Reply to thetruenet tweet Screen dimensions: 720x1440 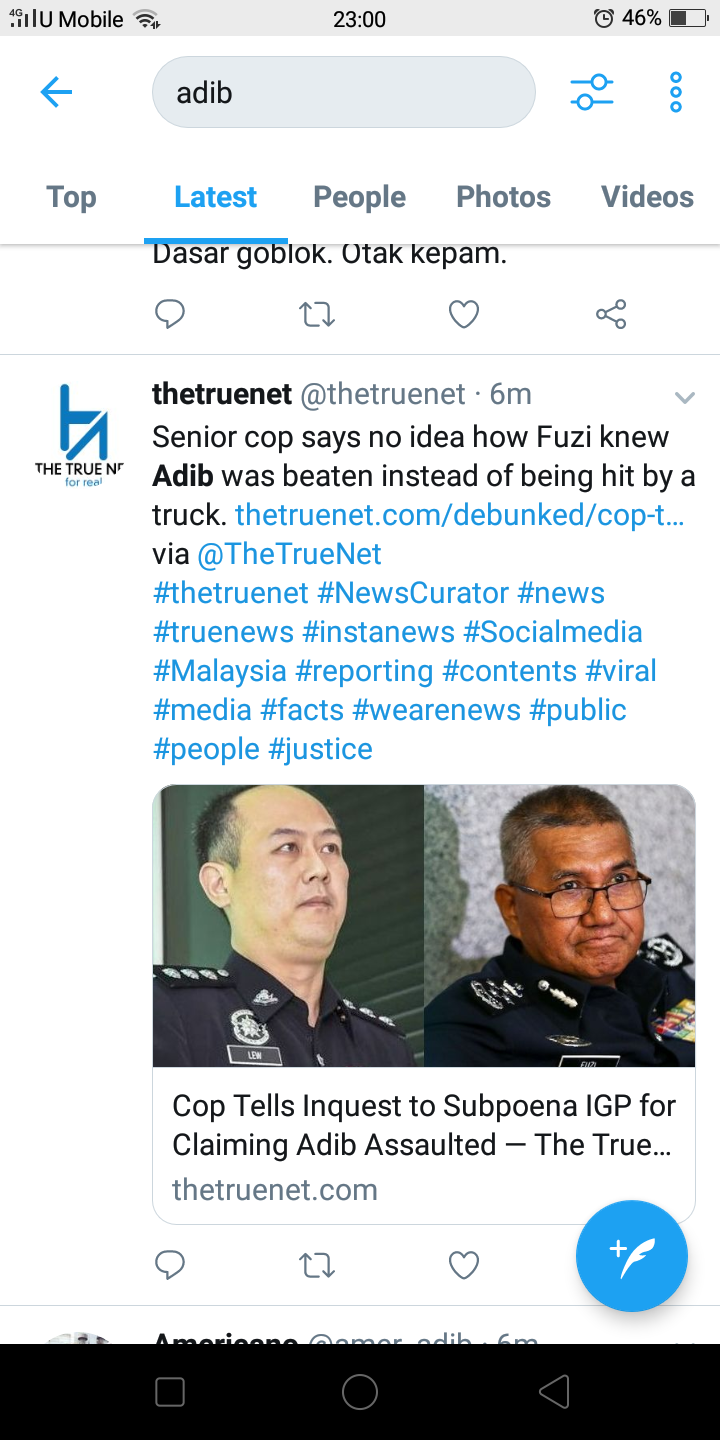click(170, 1265)
